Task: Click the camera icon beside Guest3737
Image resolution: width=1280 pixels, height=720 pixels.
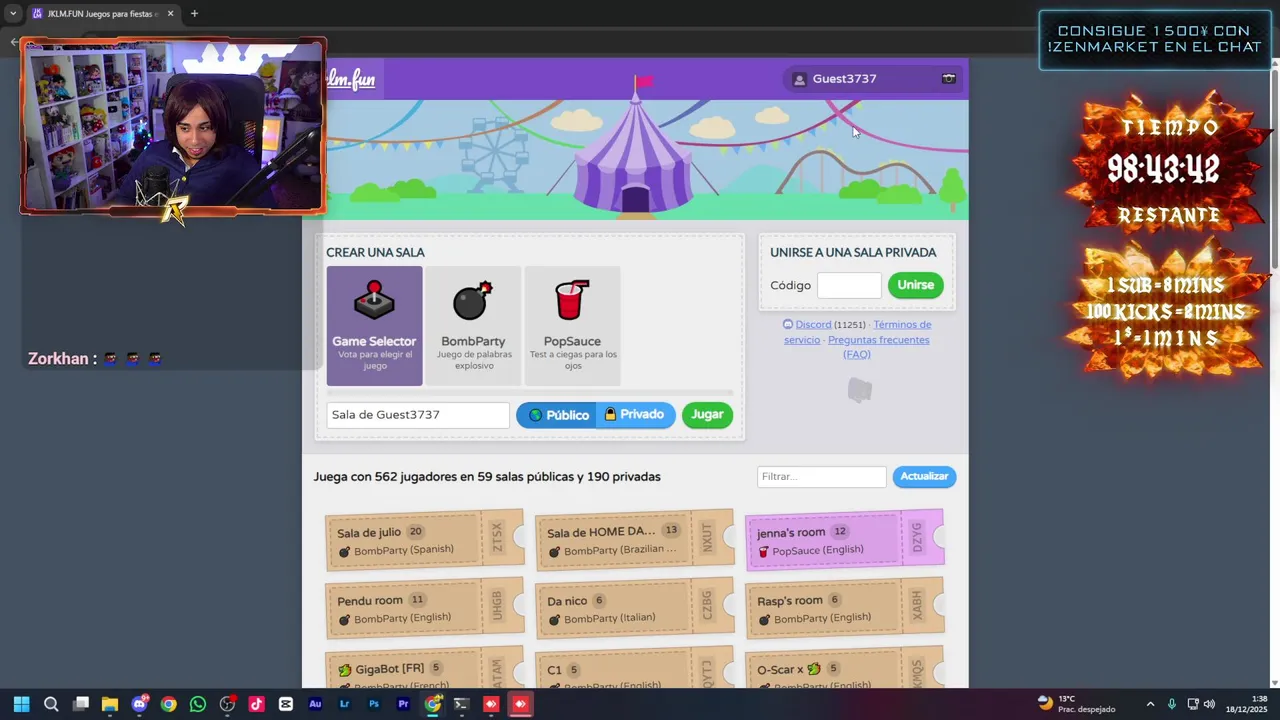Action: pos(948,79)
